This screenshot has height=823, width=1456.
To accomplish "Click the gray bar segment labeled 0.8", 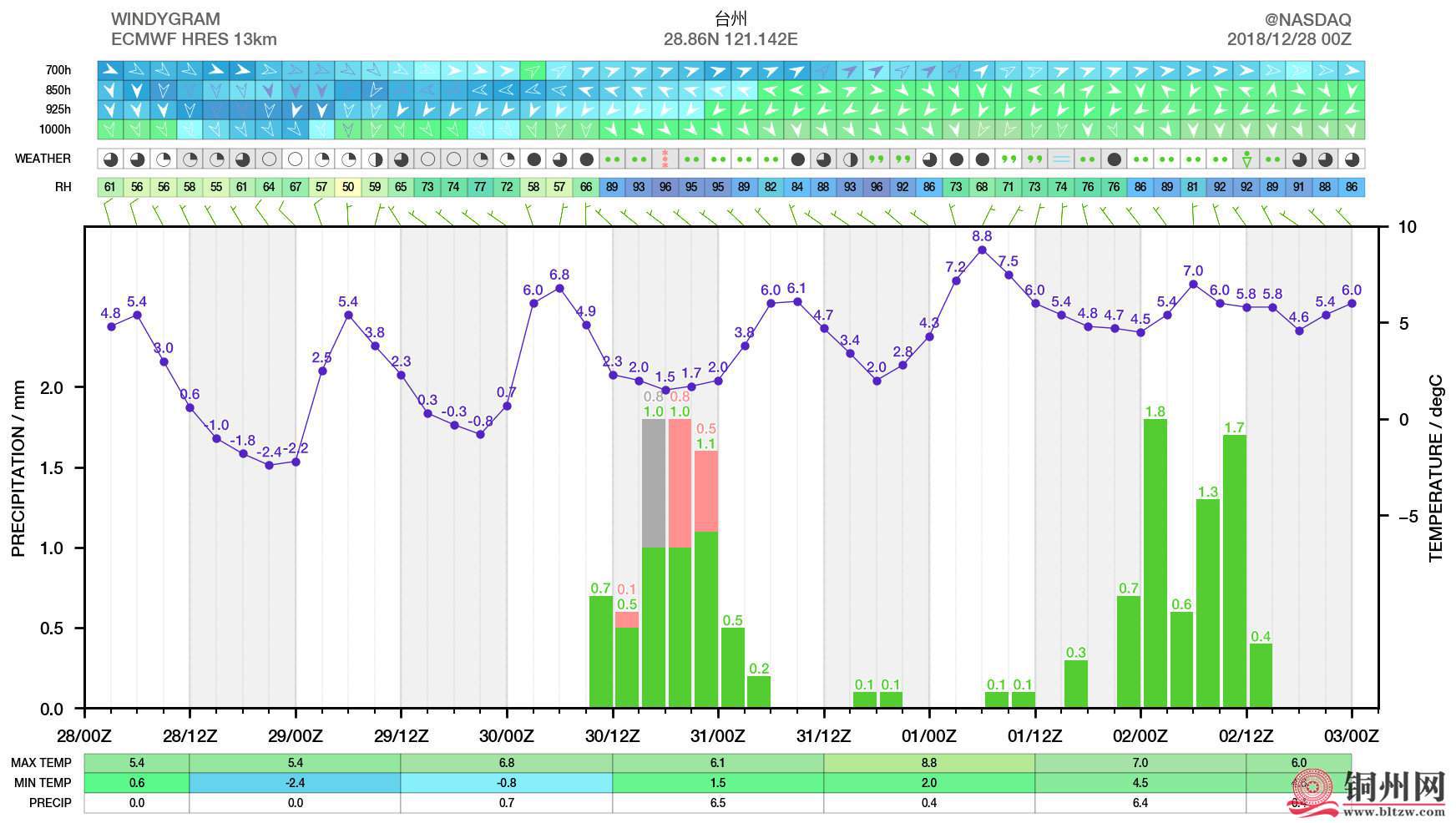I will [654, 483].
